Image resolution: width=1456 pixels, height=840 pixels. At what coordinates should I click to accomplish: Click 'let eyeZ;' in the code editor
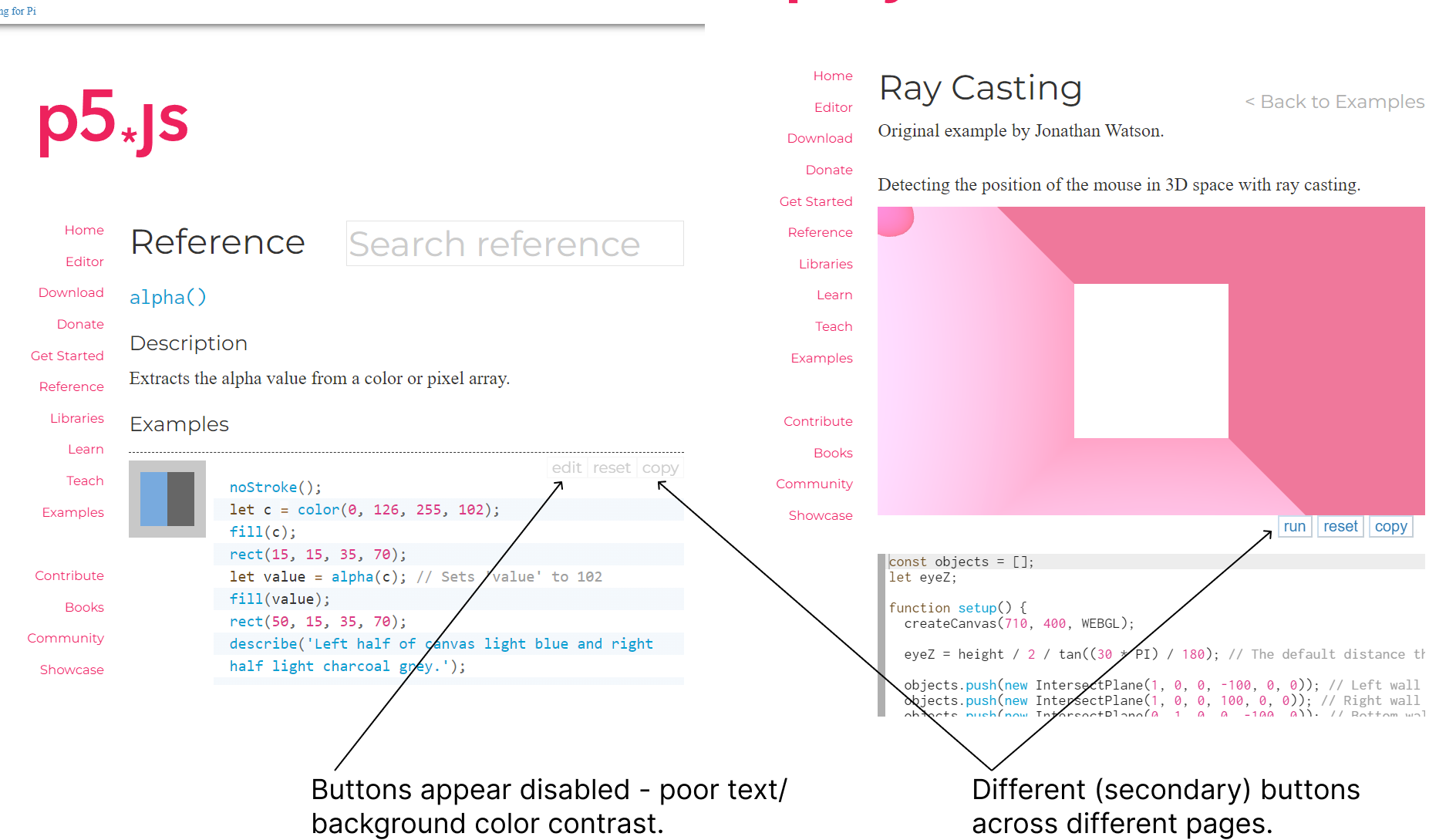tap(922, 577)
